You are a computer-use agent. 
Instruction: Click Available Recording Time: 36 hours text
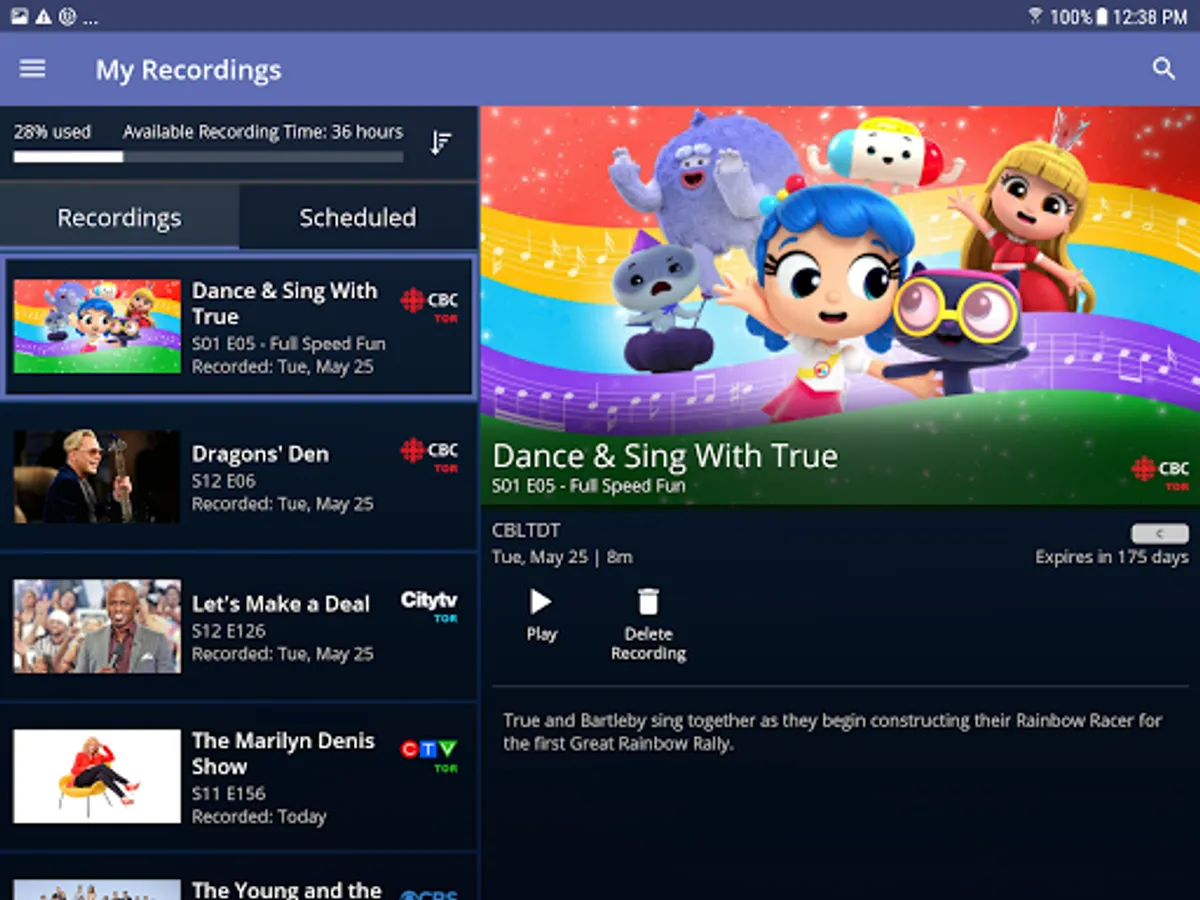coord(263,132)
